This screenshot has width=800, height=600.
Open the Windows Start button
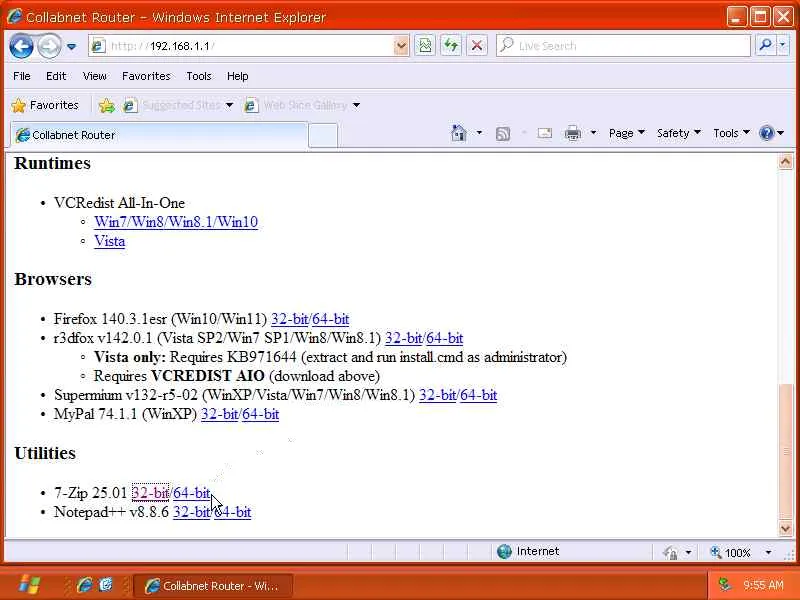tap(29, 585)
